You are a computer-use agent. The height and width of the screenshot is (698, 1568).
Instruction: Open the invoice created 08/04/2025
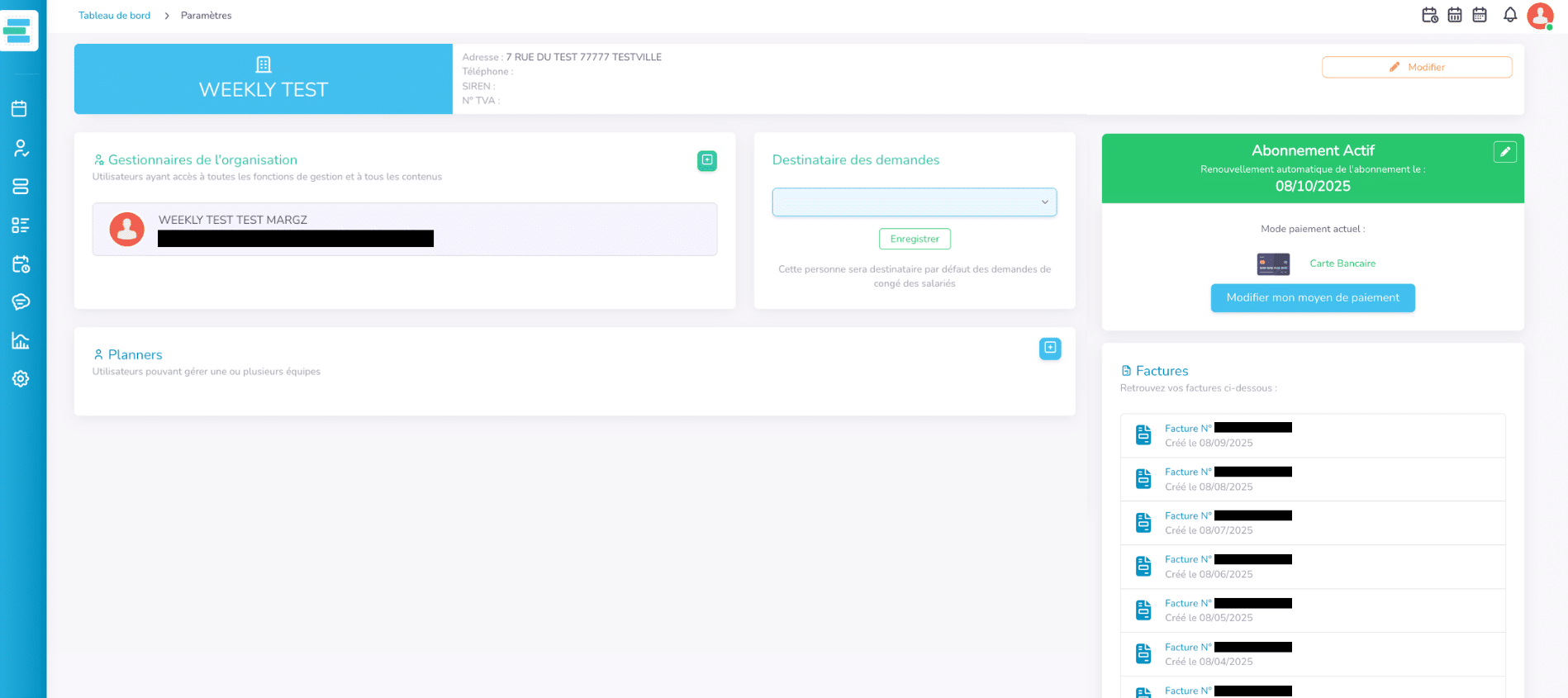(x=1313, y=654)
